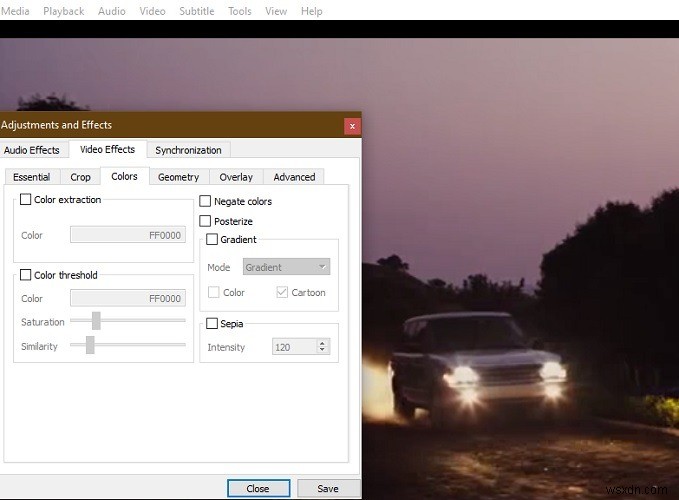This screenshot has width=679, height=500.
Task: Select the Essential sub-tab
Action: click(31, 177)
